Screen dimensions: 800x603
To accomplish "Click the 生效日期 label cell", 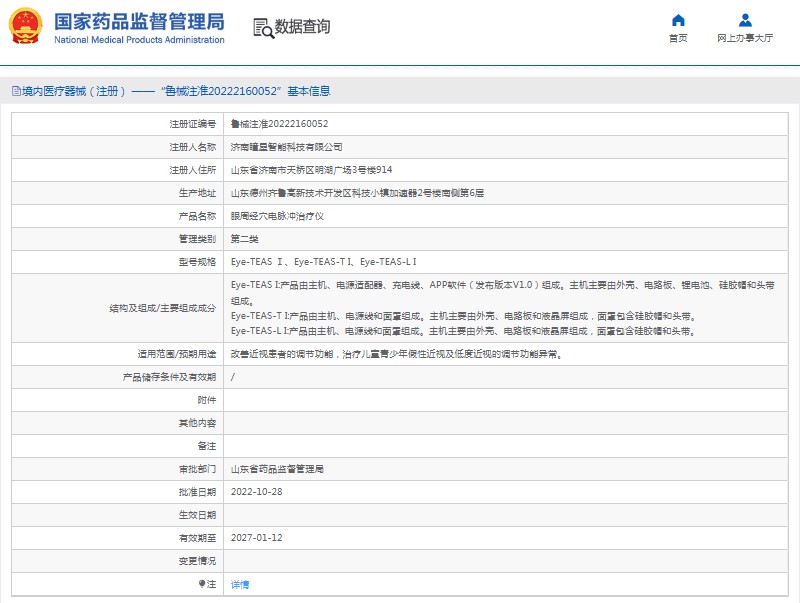I will click(117, 515).
